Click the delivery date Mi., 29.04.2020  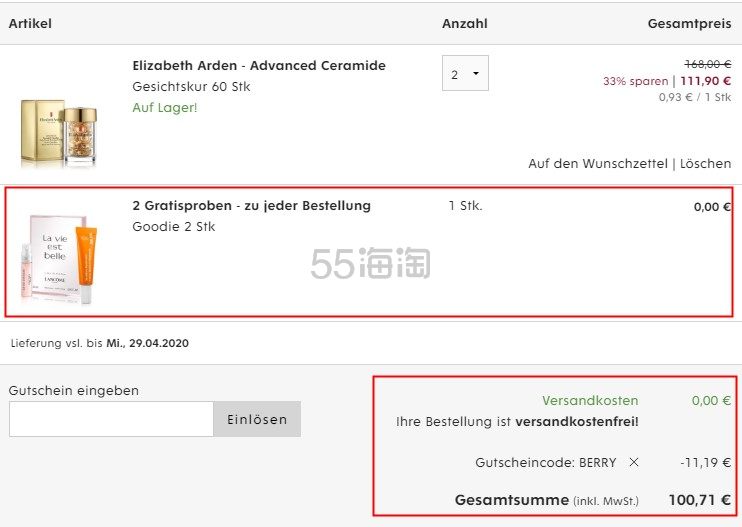point(147,343)
